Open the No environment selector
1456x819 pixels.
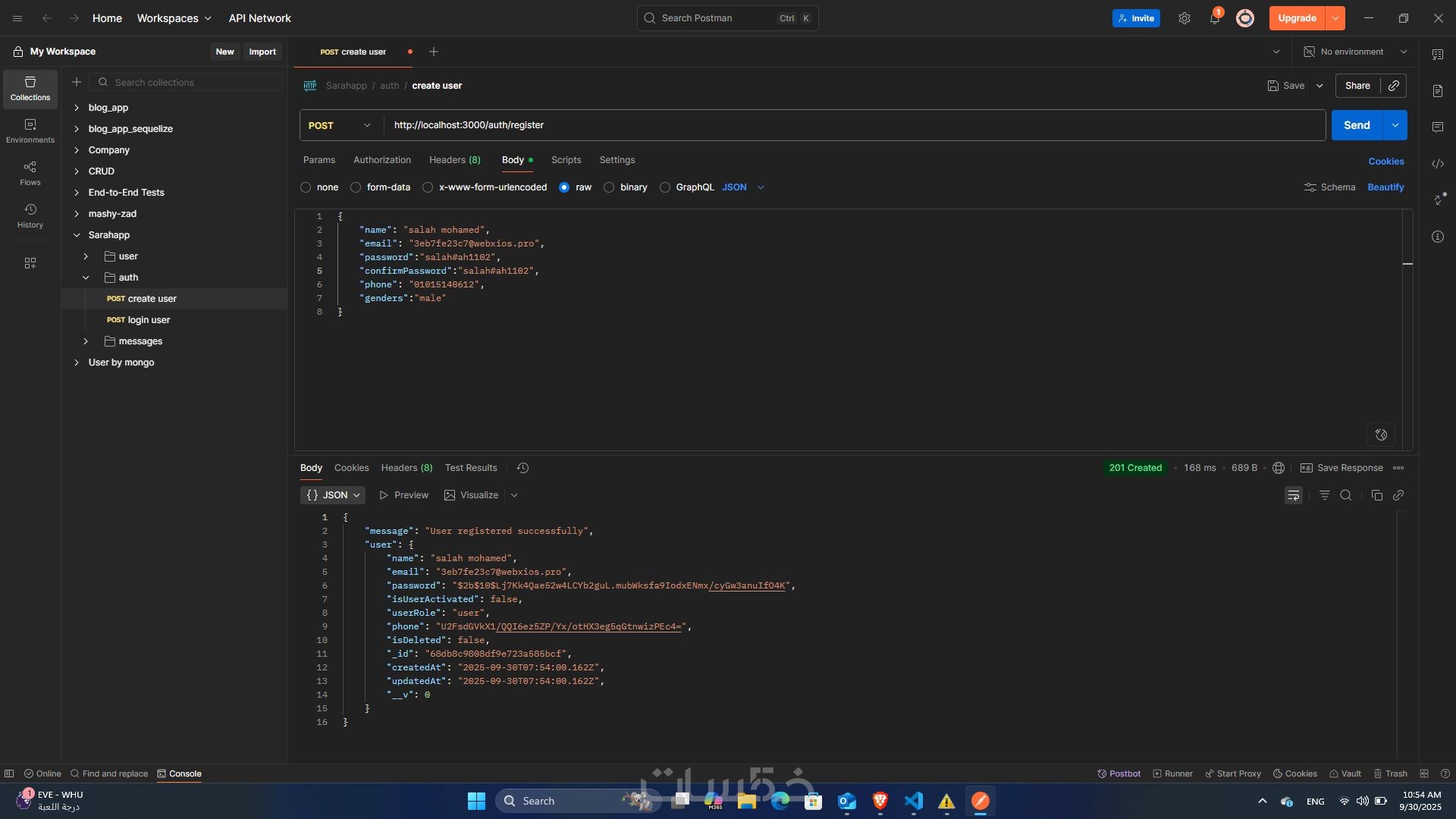tap(1355, 52)
